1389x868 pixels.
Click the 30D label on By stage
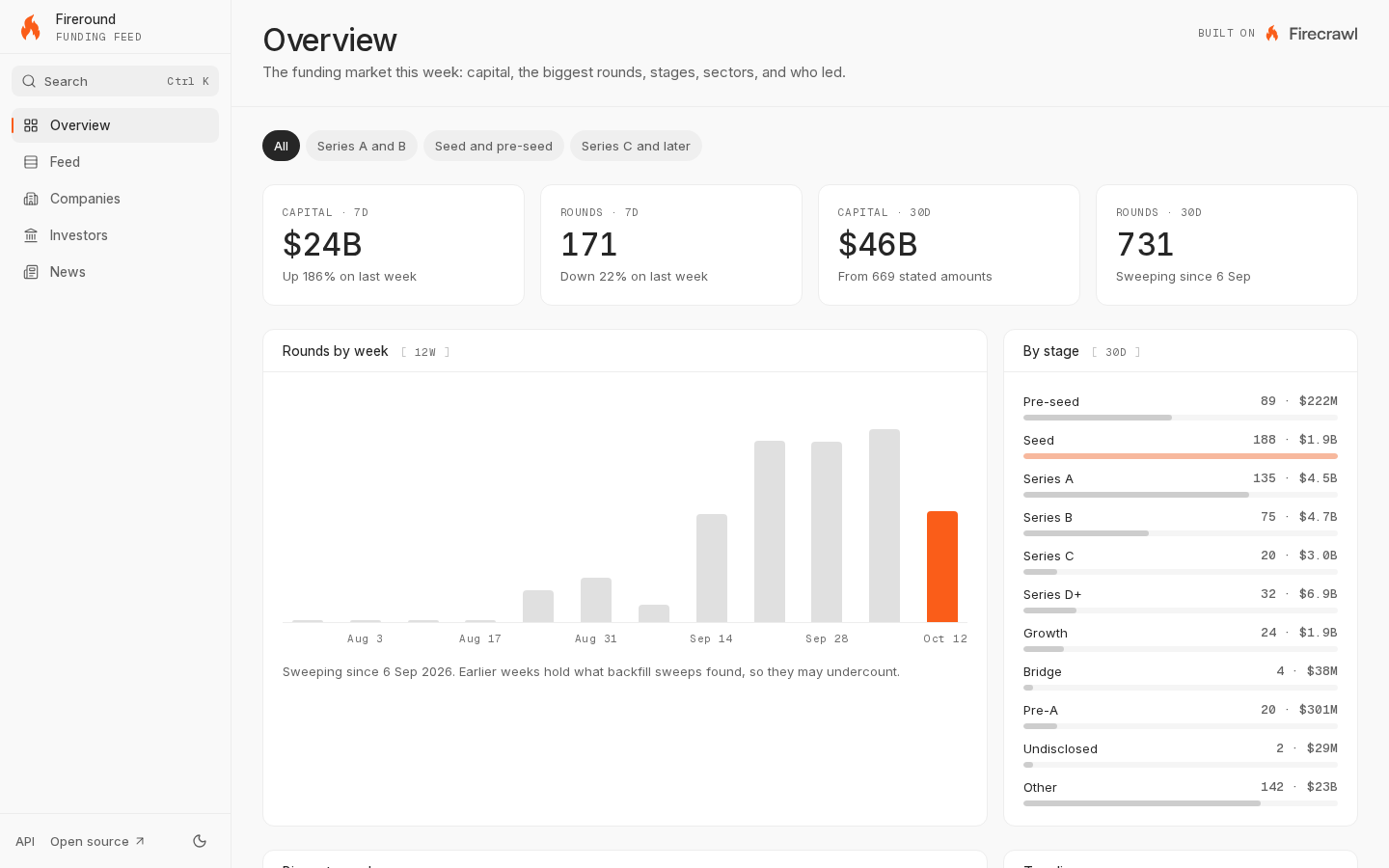(1116, 352)
